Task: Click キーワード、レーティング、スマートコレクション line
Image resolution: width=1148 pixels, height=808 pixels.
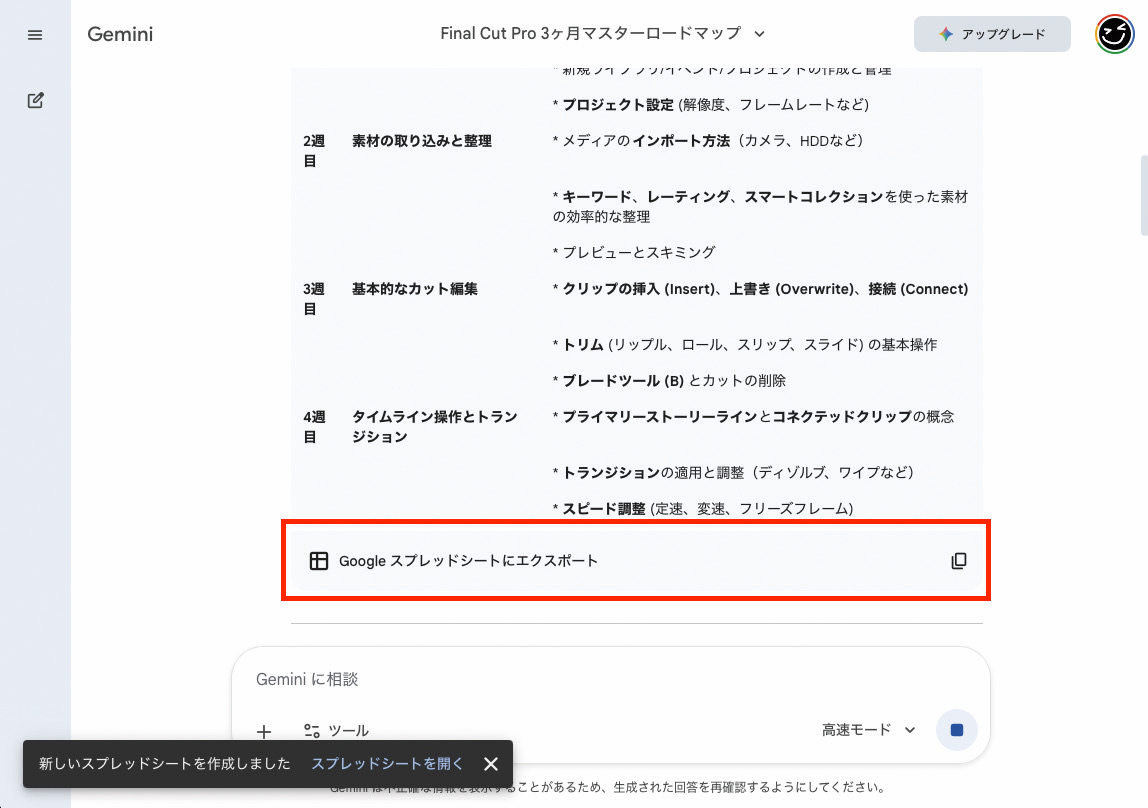Action: (x=760, y=206)
